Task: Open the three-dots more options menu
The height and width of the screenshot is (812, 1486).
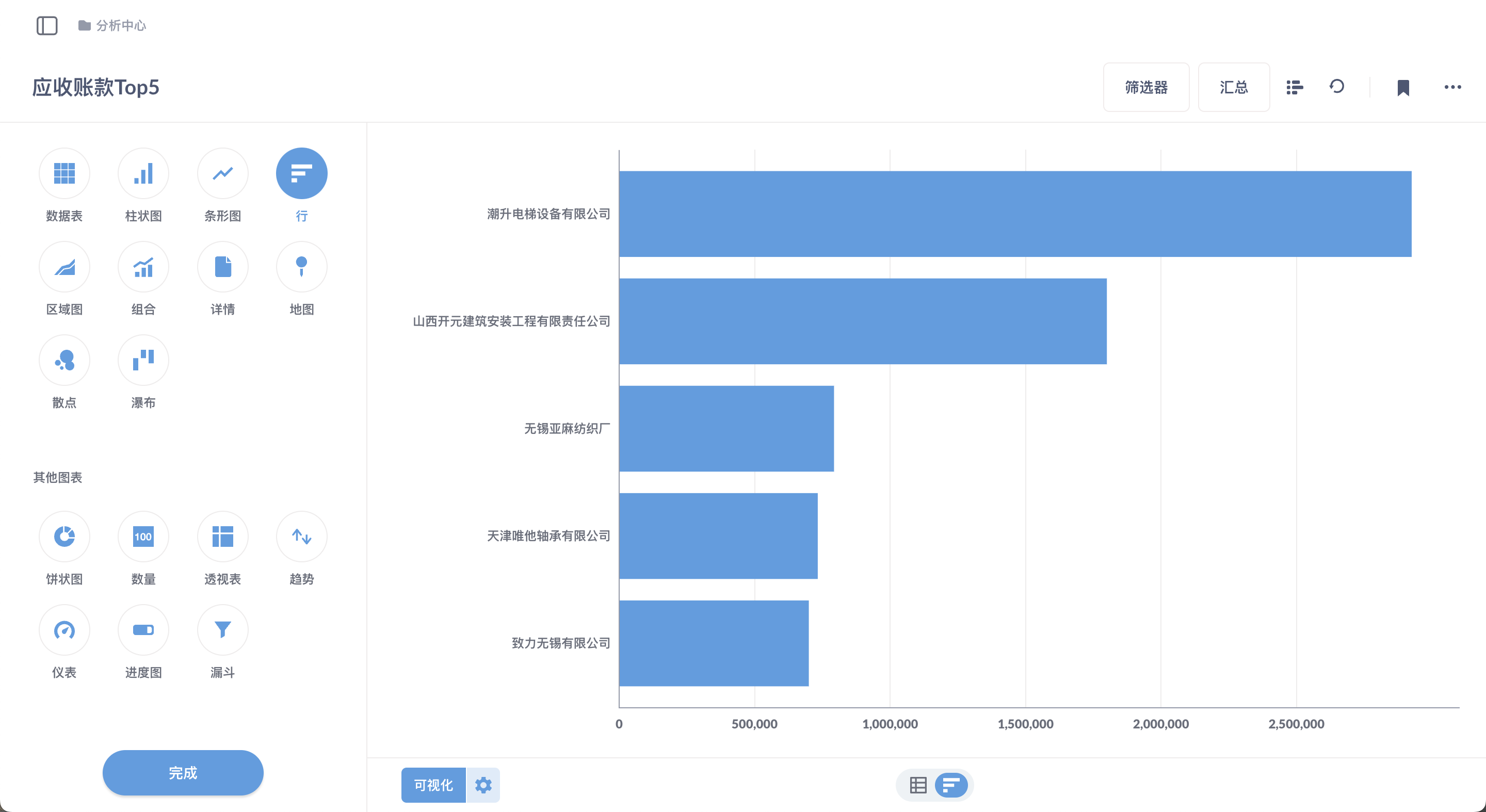Action: [x=1452, y=87]
